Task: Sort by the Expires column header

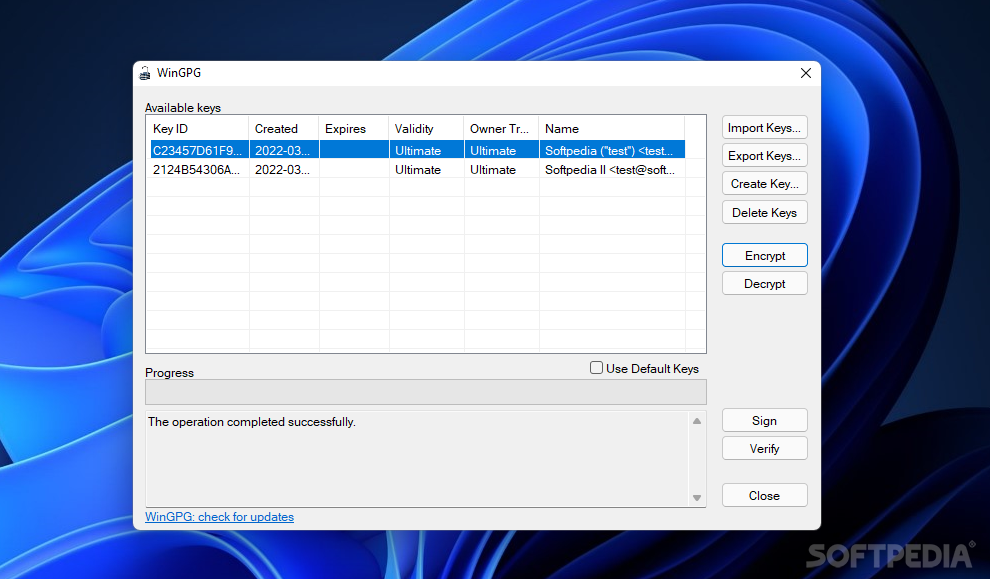Action: click(354, 128)
